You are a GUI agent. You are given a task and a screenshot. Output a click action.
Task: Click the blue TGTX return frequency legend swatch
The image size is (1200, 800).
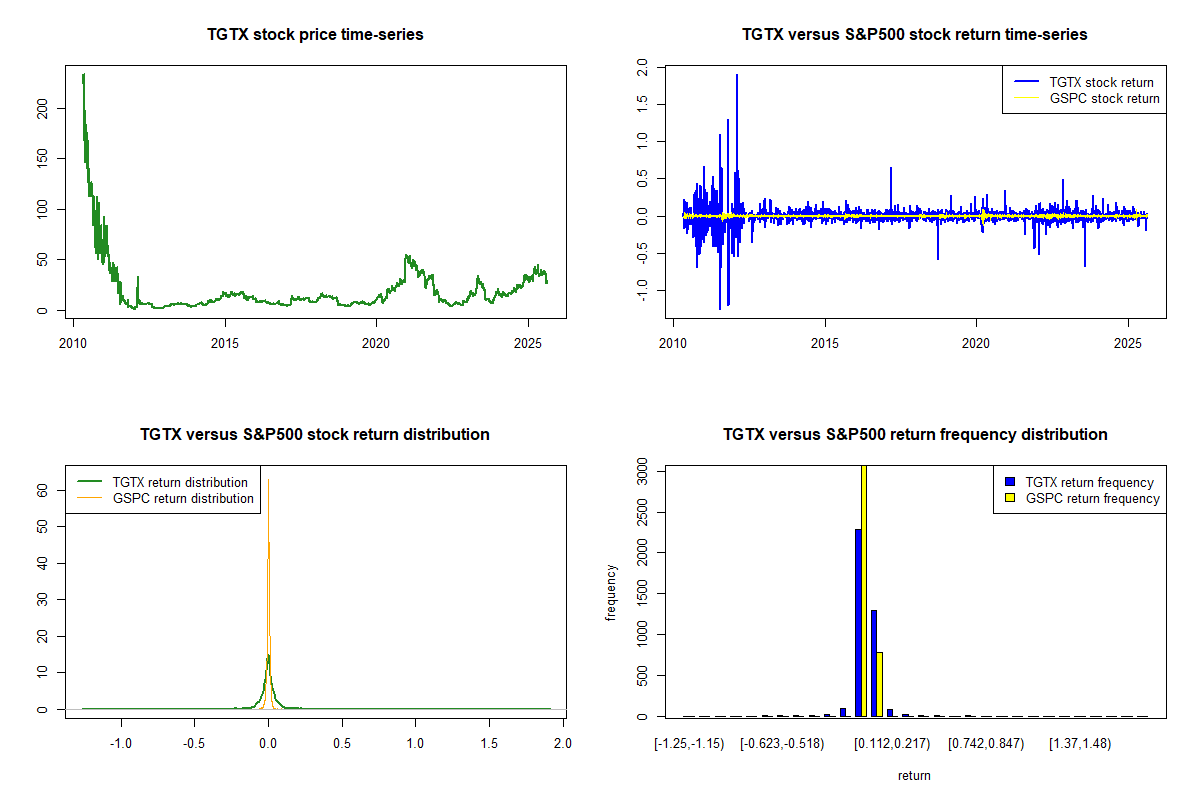[x=1011, y=482]
